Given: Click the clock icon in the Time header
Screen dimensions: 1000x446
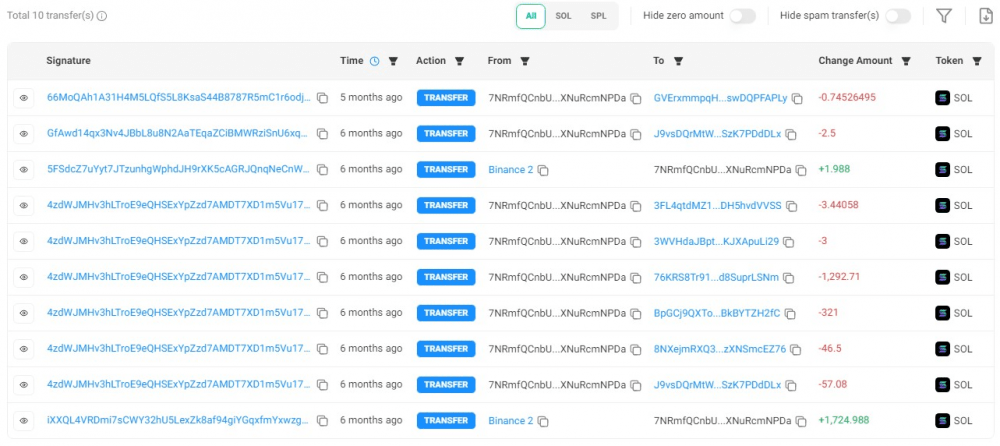Looking at the screenshot, I should [375, 61].
